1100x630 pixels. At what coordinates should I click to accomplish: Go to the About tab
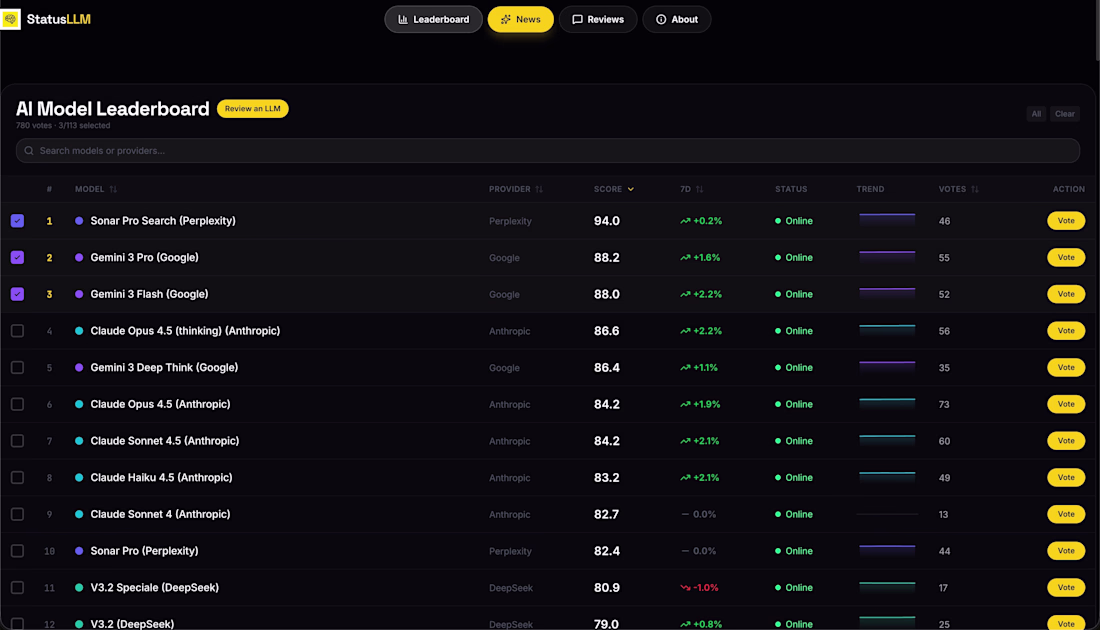(677, 20)
